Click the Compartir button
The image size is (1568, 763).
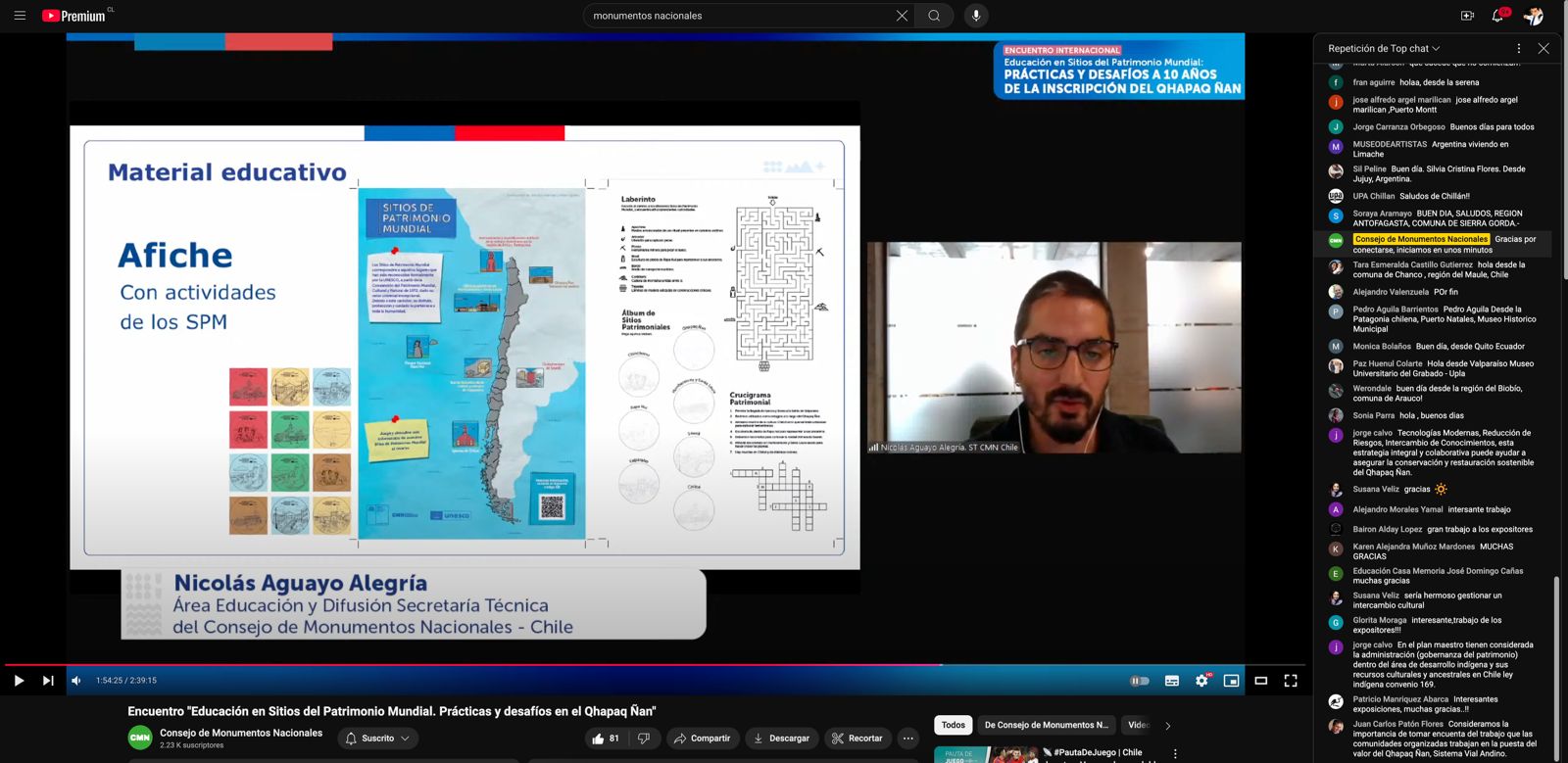pos(702,739)
